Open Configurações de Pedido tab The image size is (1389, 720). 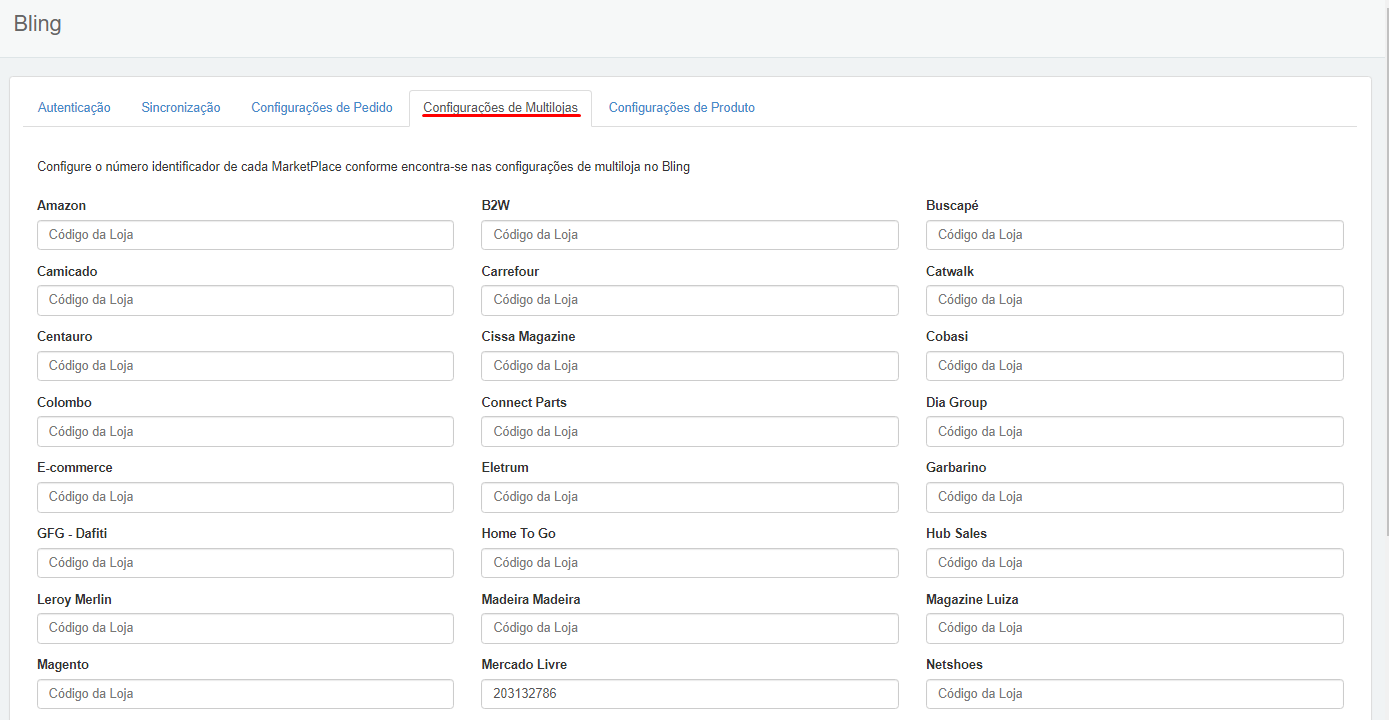(x=322, y=107)
